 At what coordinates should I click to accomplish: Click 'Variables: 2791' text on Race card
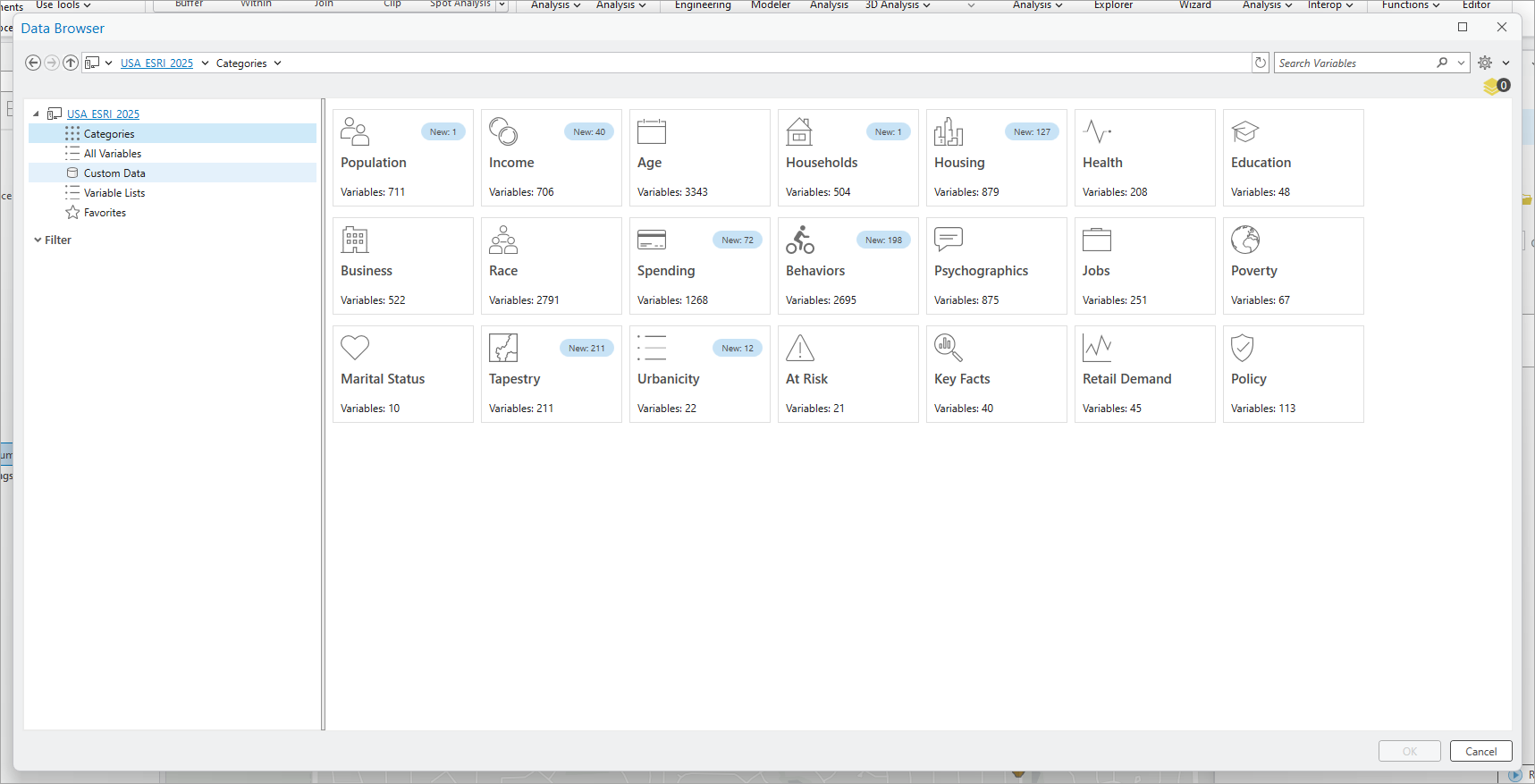524,300
